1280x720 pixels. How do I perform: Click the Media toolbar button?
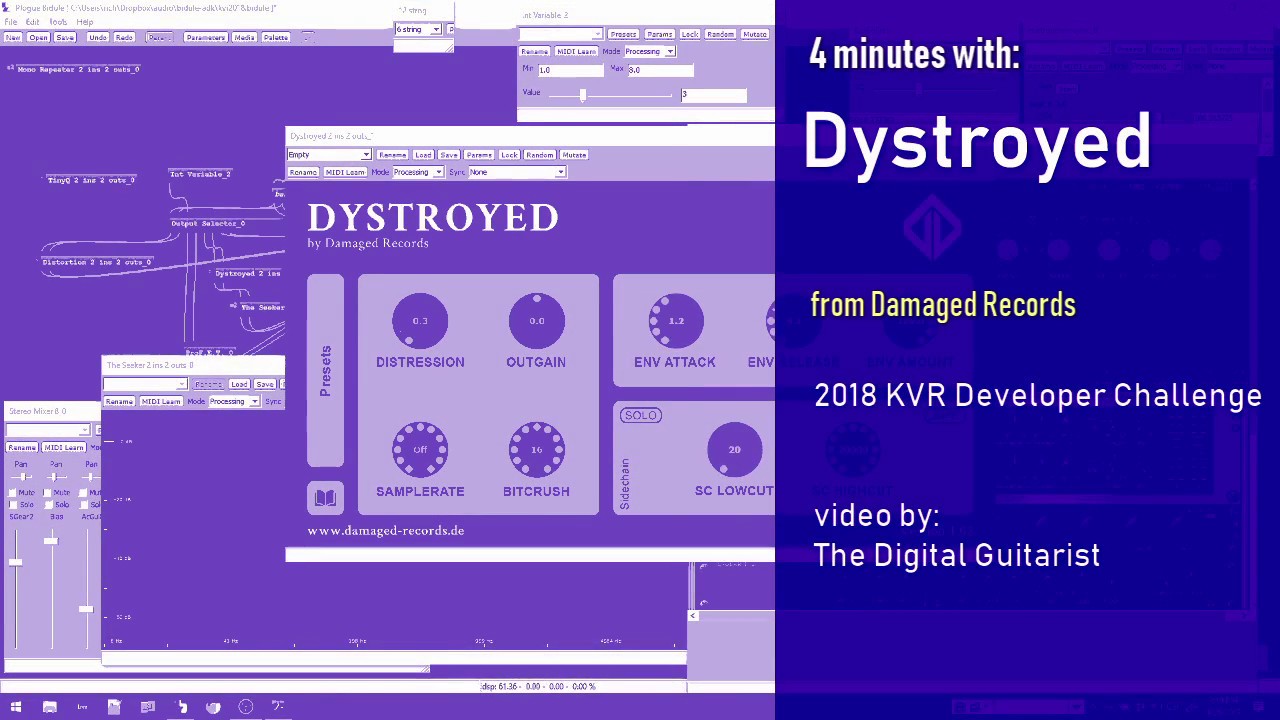[x=244, y=37]
